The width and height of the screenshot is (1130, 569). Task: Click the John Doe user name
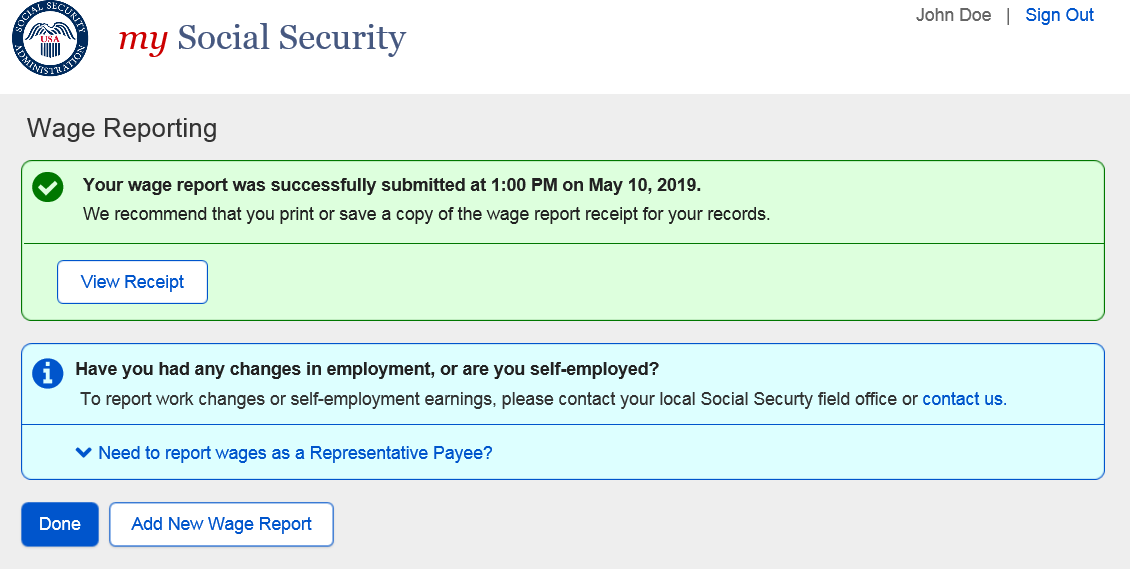click(953, 15)
